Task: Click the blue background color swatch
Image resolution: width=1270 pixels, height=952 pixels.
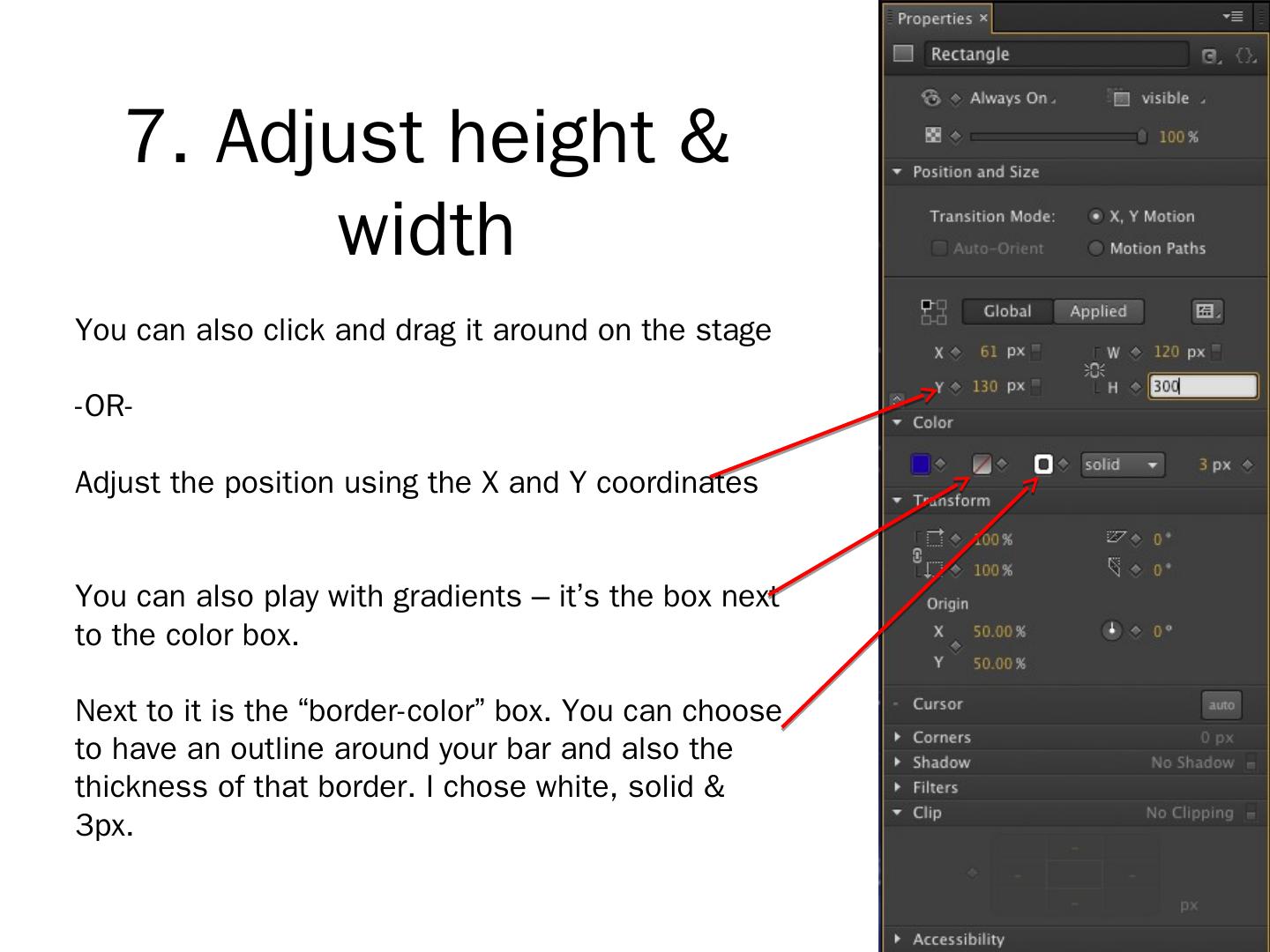Action: point(920,465)
